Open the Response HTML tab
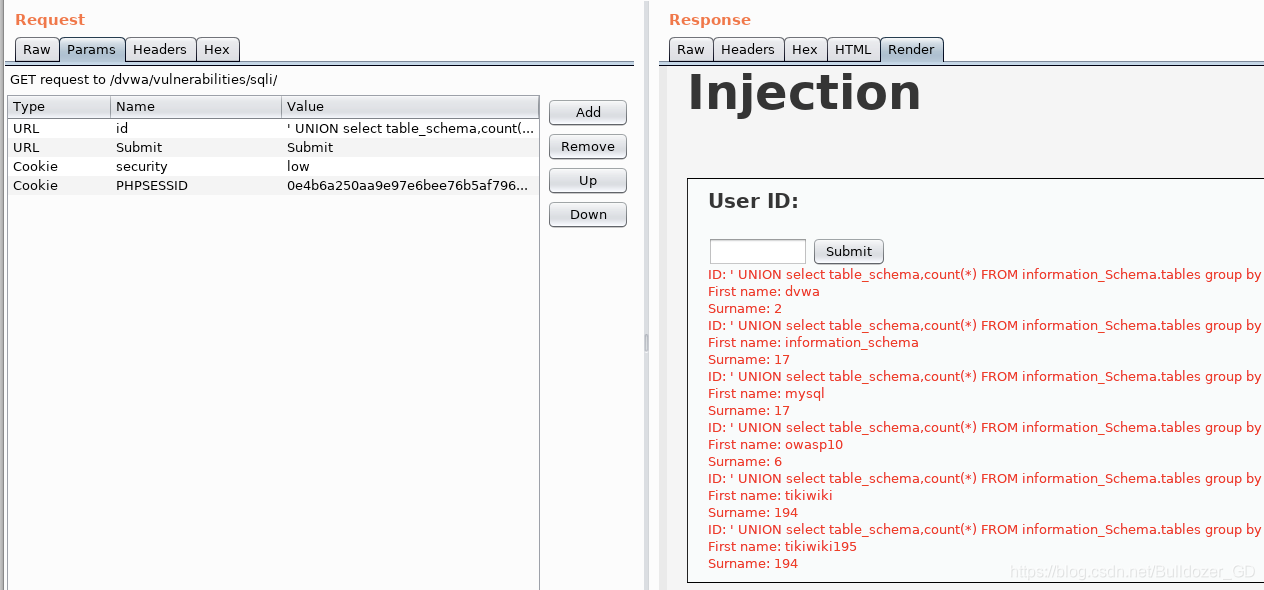Viewport: 1264px width, 590px height. [x=853, y=49]
